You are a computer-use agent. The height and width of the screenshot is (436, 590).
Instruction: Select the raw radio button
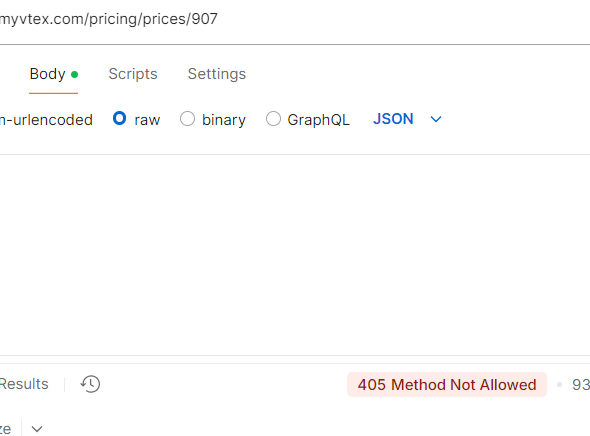(x=119, y=118)
